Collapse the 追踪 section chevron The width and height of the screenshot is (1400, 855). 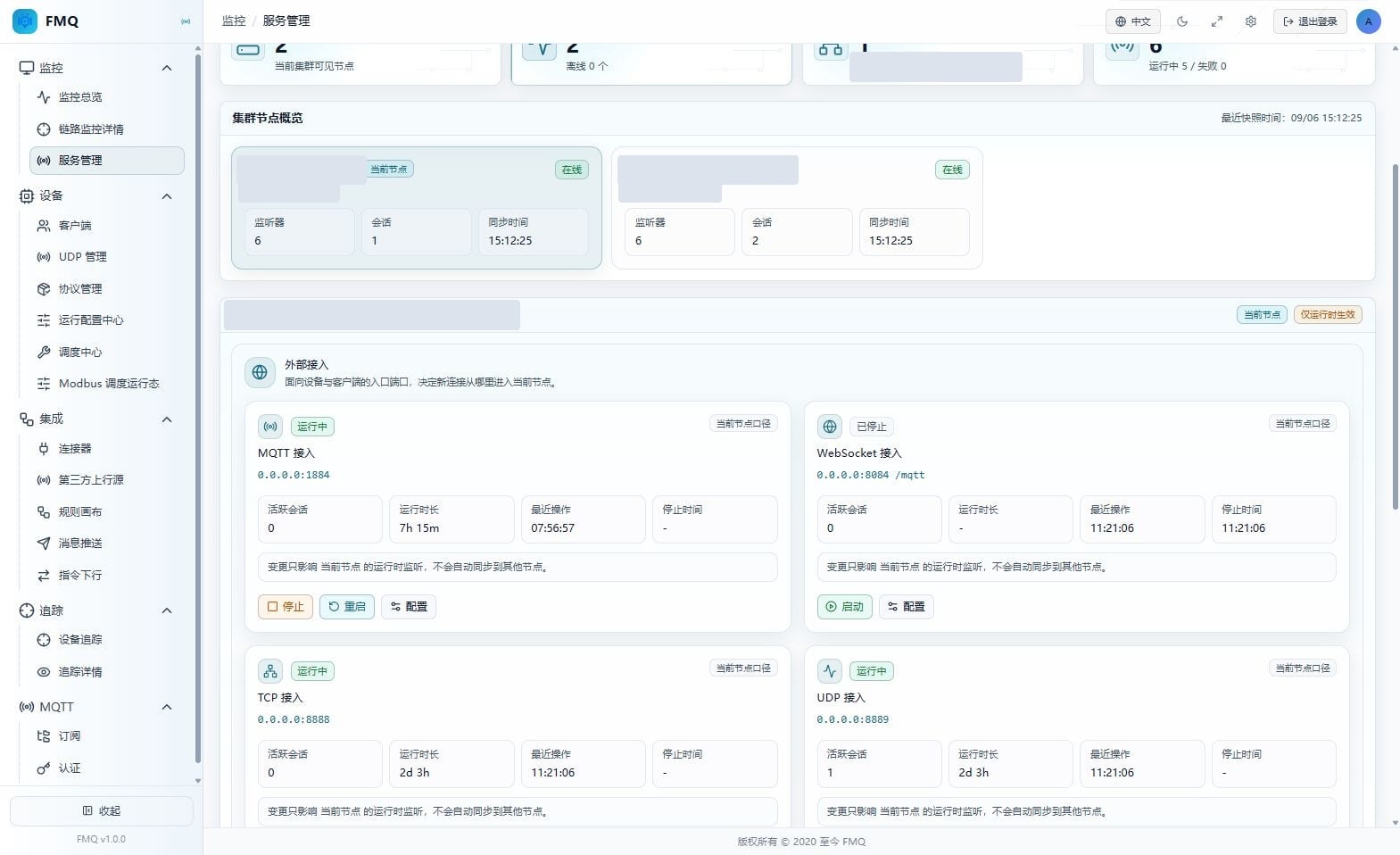point(167,610)
